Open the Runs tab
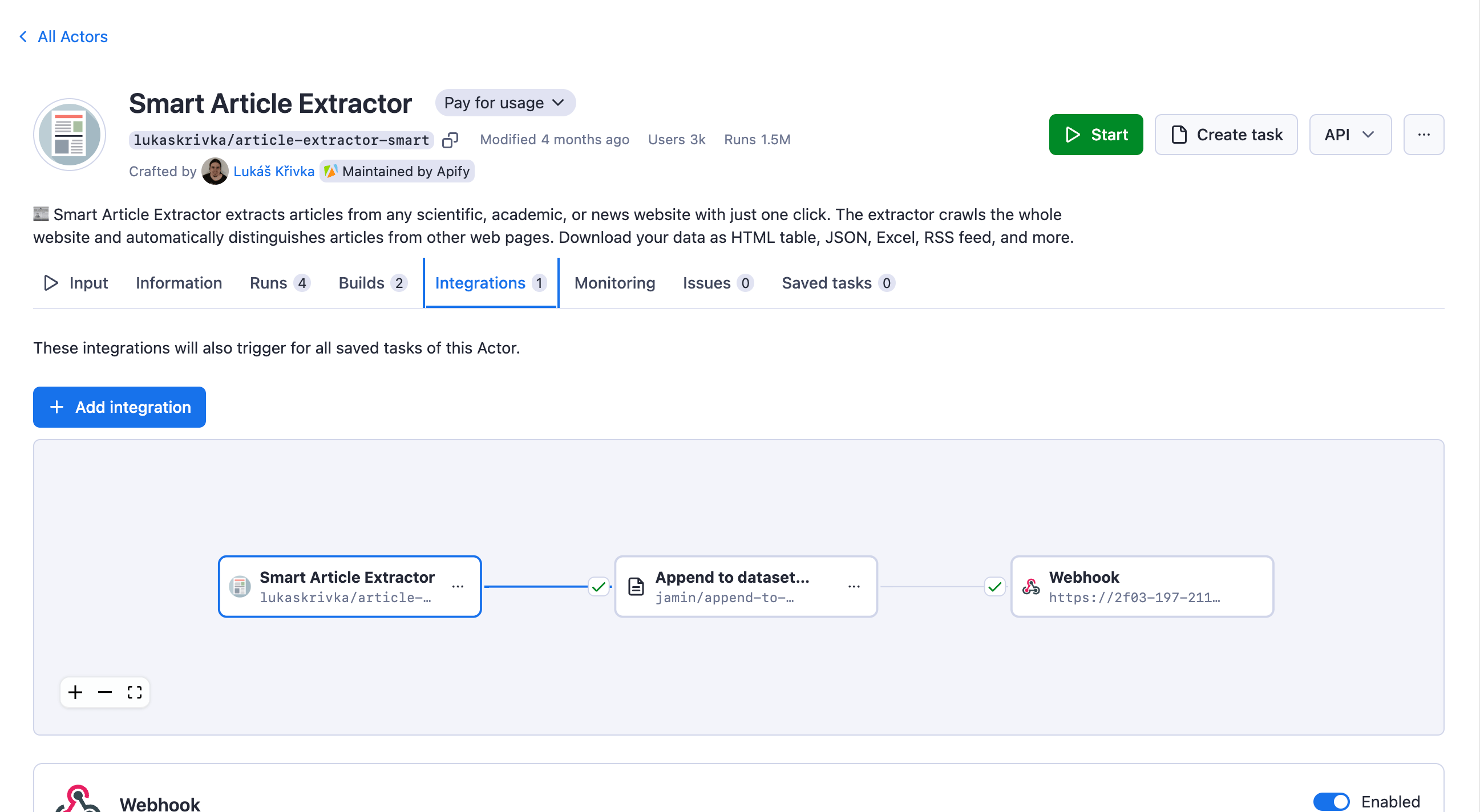Image resolution: width=1480 pixels, height=812 pixels. tap(280, 283)
